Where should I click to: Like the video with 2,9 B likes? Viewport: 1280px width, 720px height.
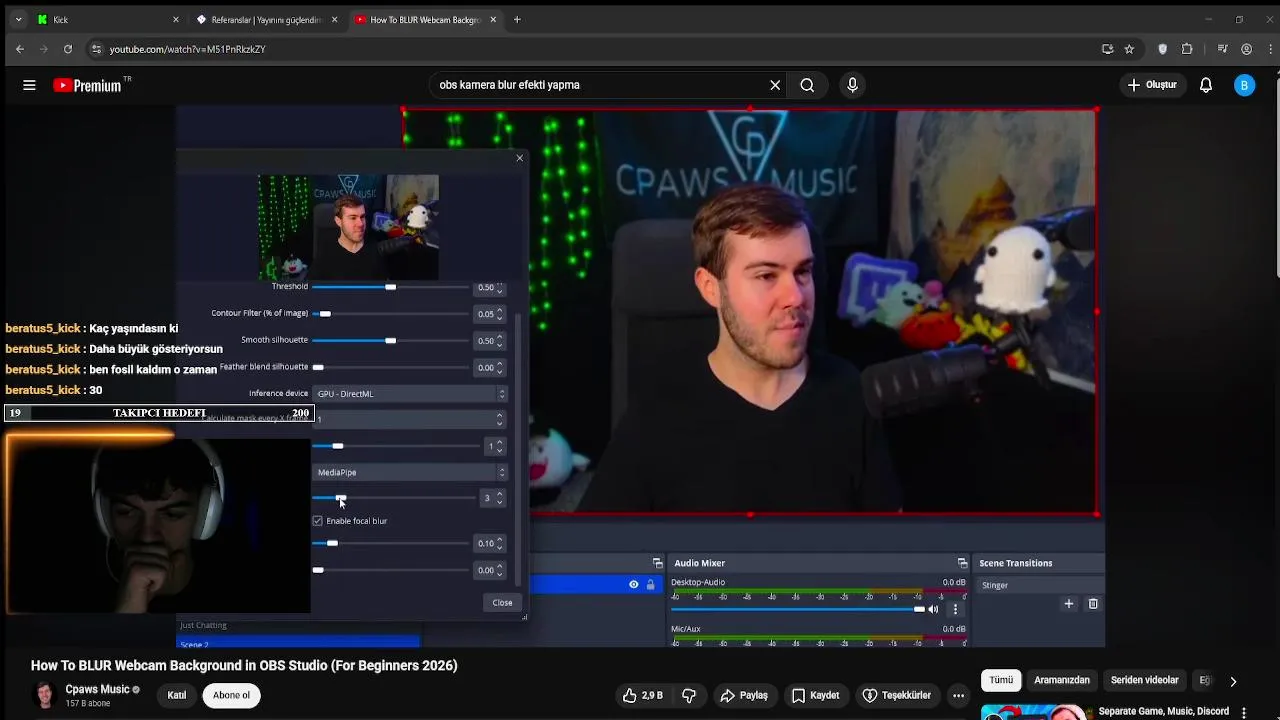642,695
